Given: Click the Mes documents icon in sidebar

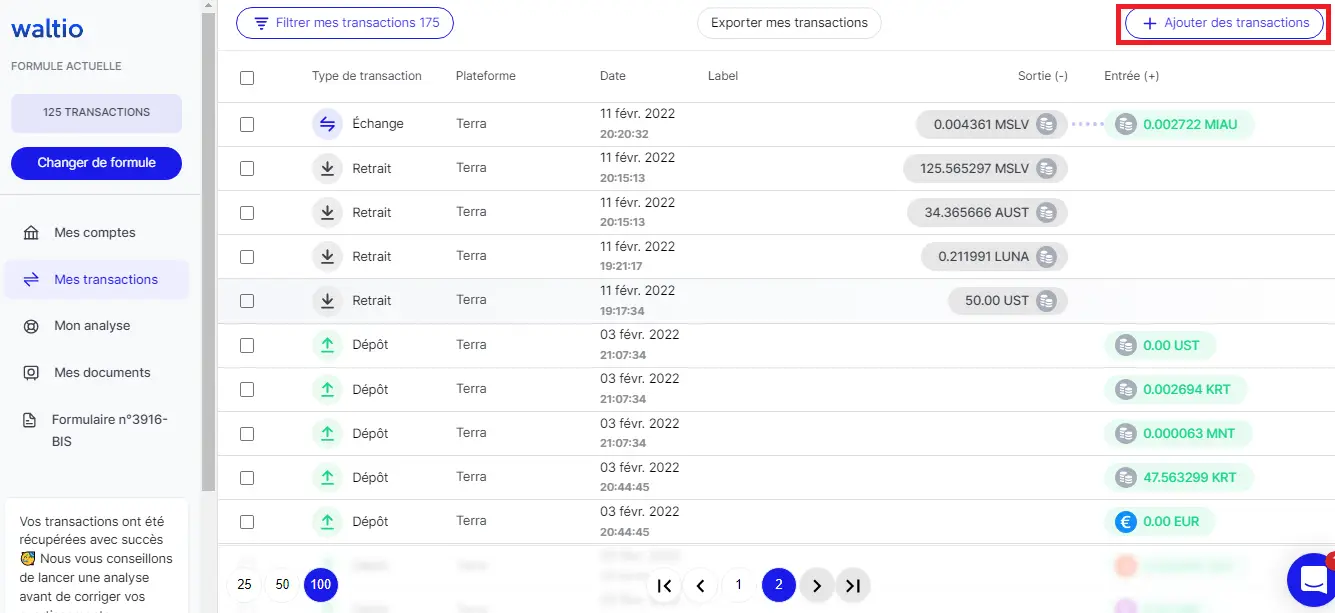Looking at the screenshot, I should (x=32, y=373).
